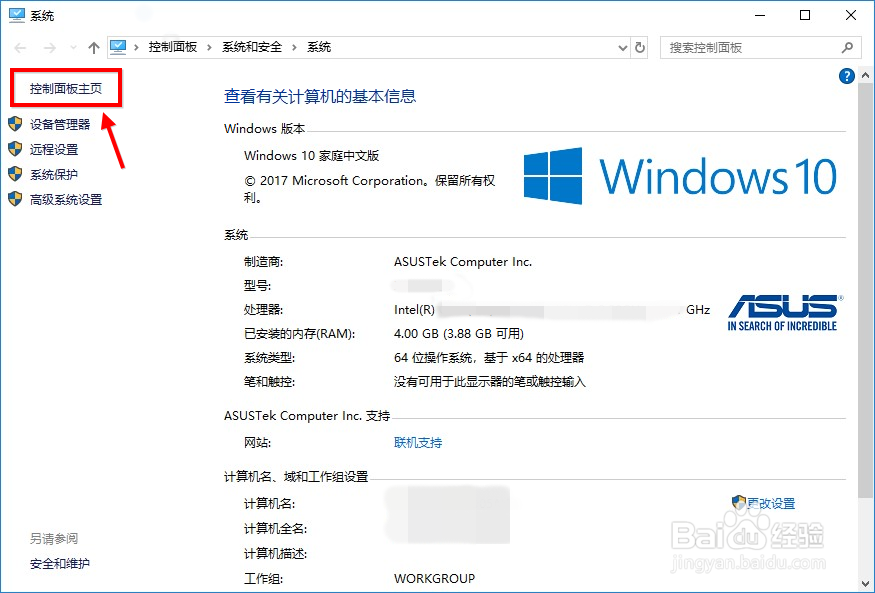This screenshot has width=875, height=593.
Task: Click the system icon in title bar
Action: point(17,15)
